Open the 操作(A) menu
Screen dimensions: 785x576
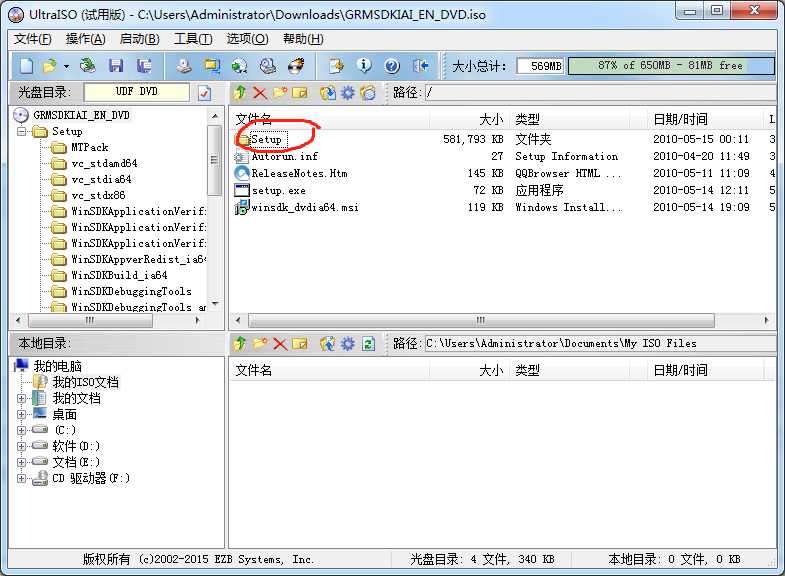(86, 39)
